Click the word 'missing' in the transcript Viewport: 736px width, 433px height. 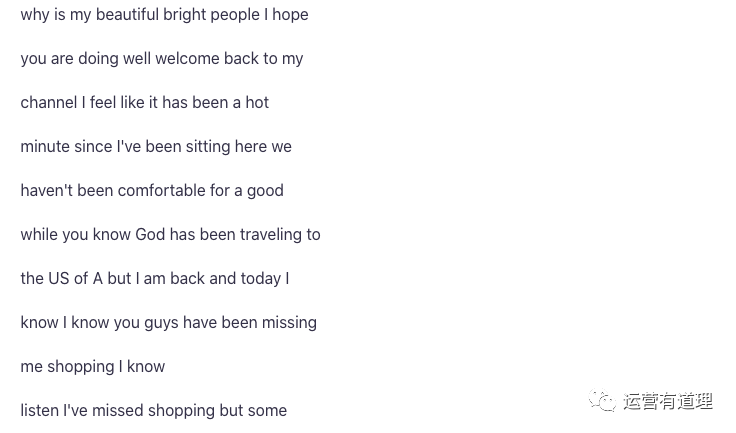288,323
